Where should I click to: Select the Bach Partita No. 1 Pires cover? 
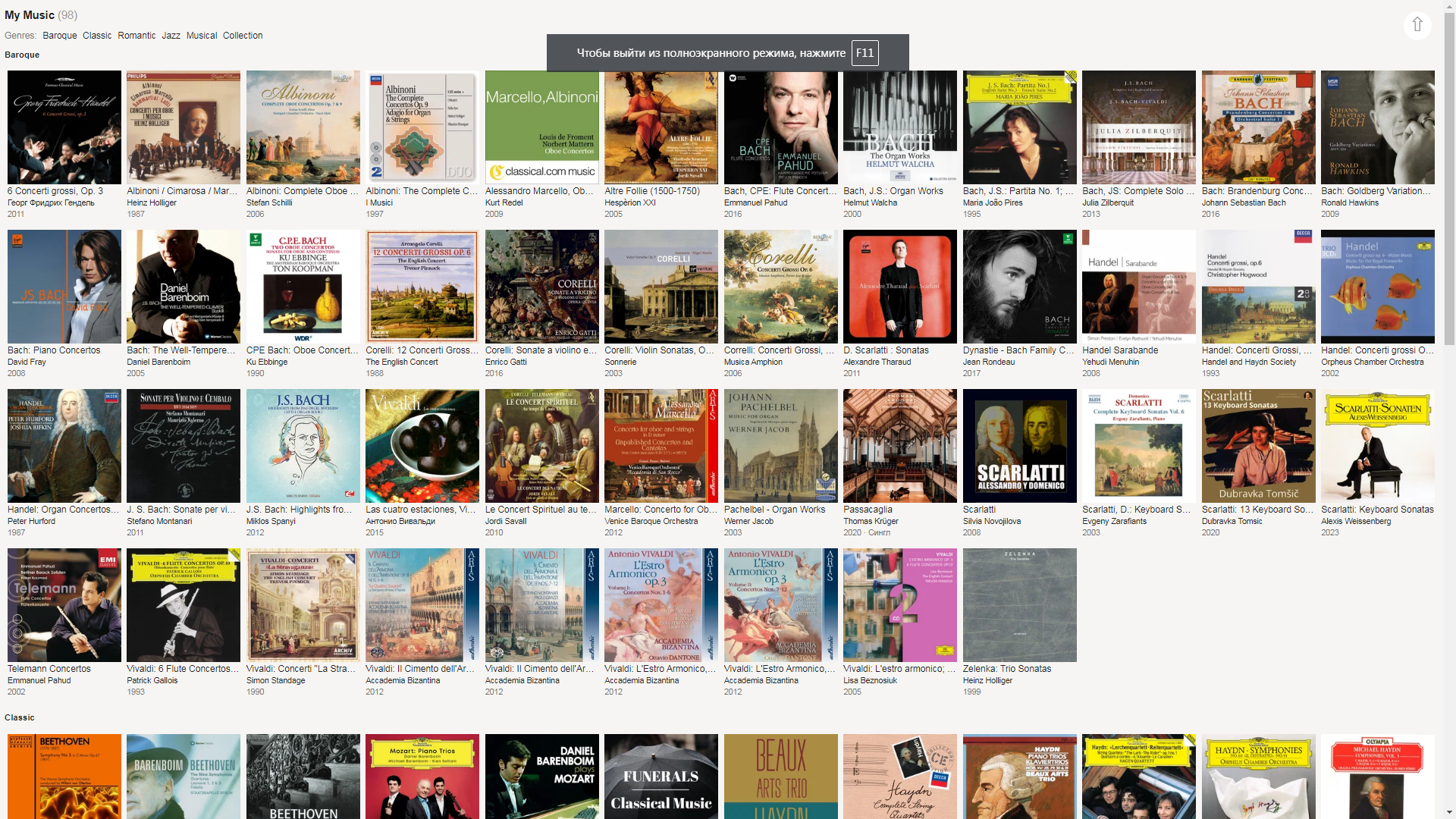(1020, 127)
